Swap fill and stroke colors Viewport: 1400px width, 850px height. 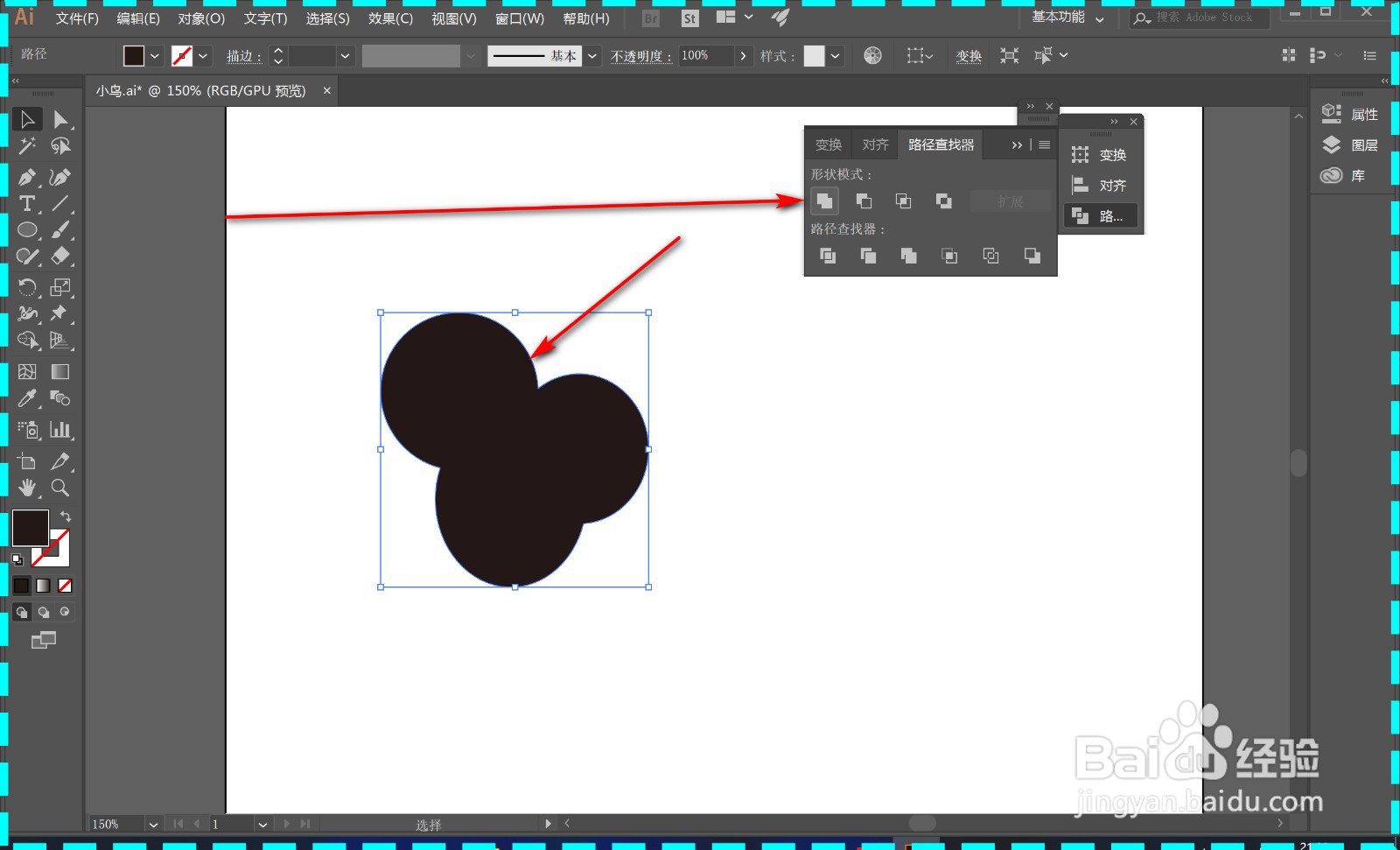tap(66, 516)
